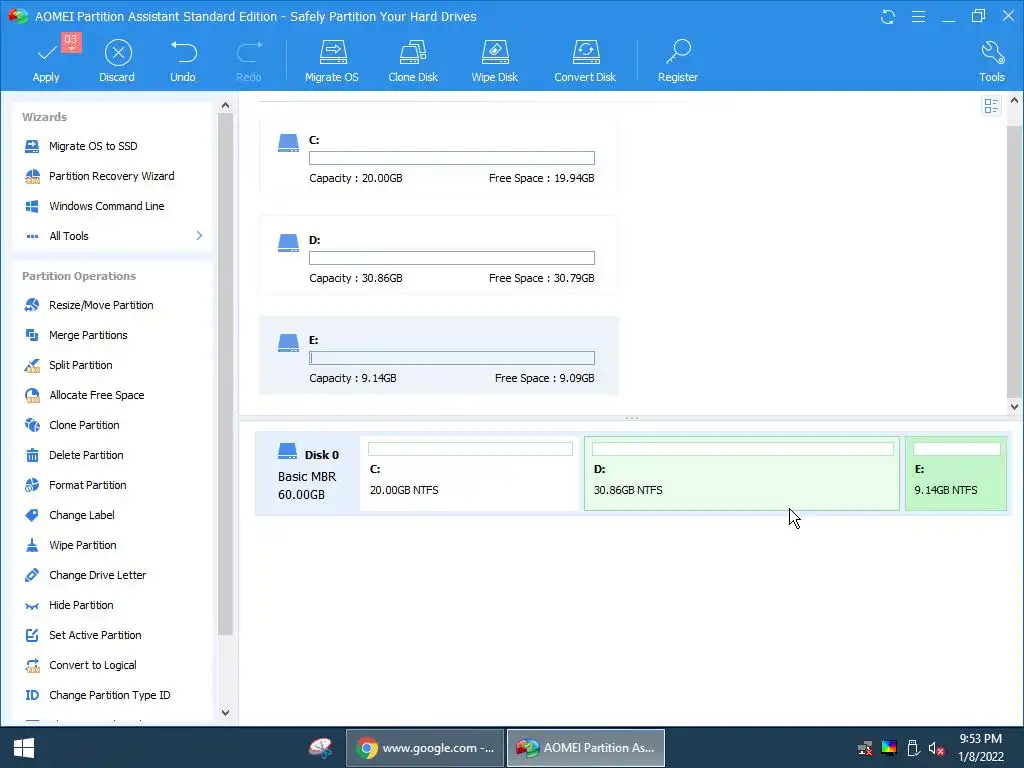Click the C: 20.00GB NTFS block on Disk 0
Viewport: 1024px width, 768px height.
click(470, 473)
